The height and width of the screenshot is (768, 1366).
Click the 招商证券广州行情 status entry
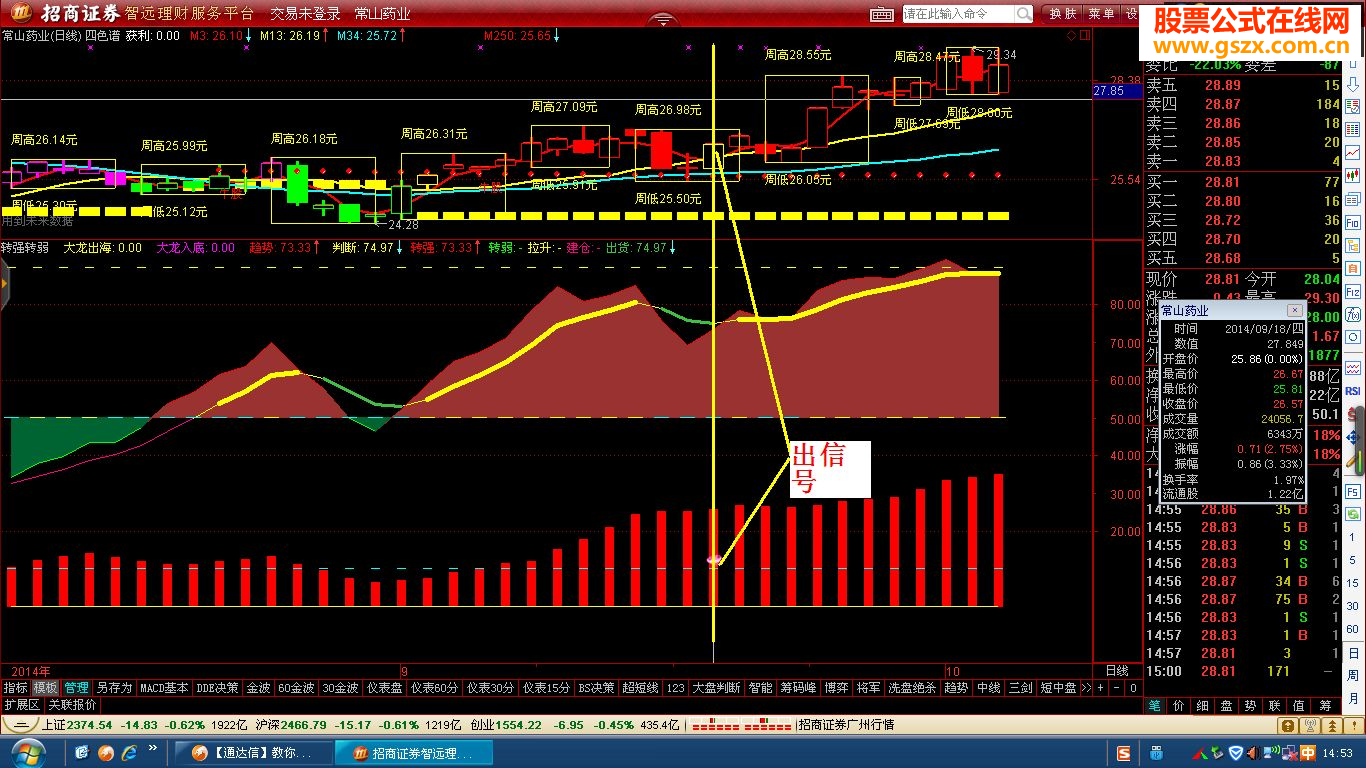pos(846,724)
